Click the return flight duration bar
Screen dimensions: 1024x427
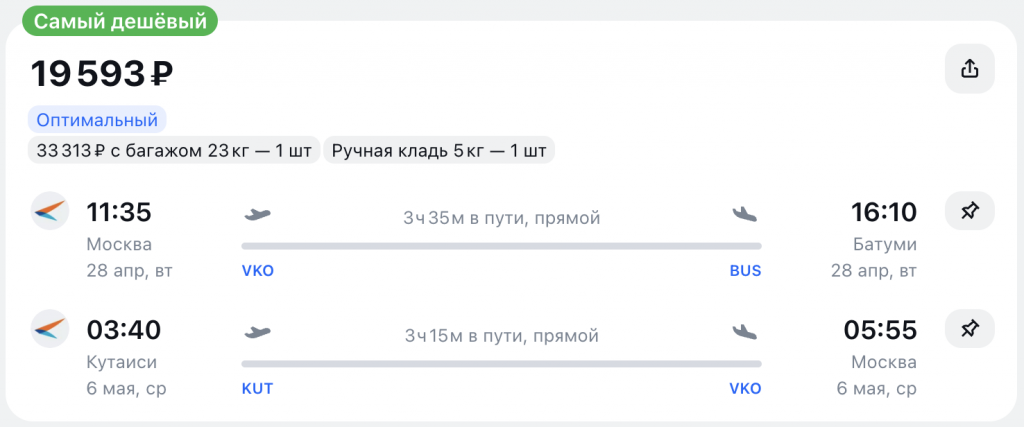pos(501,363)
